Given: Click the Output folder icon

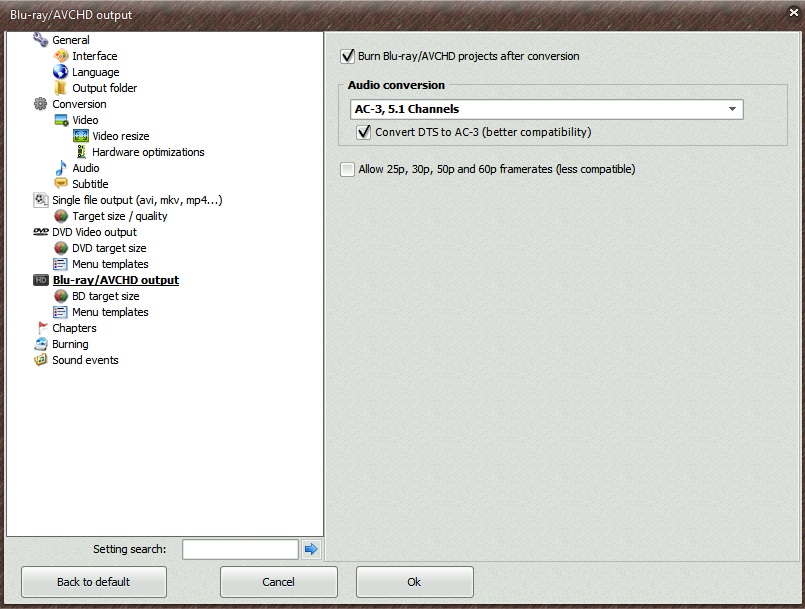Looking at the screenshot, I should pyautogui.click(x=61, y=88).
